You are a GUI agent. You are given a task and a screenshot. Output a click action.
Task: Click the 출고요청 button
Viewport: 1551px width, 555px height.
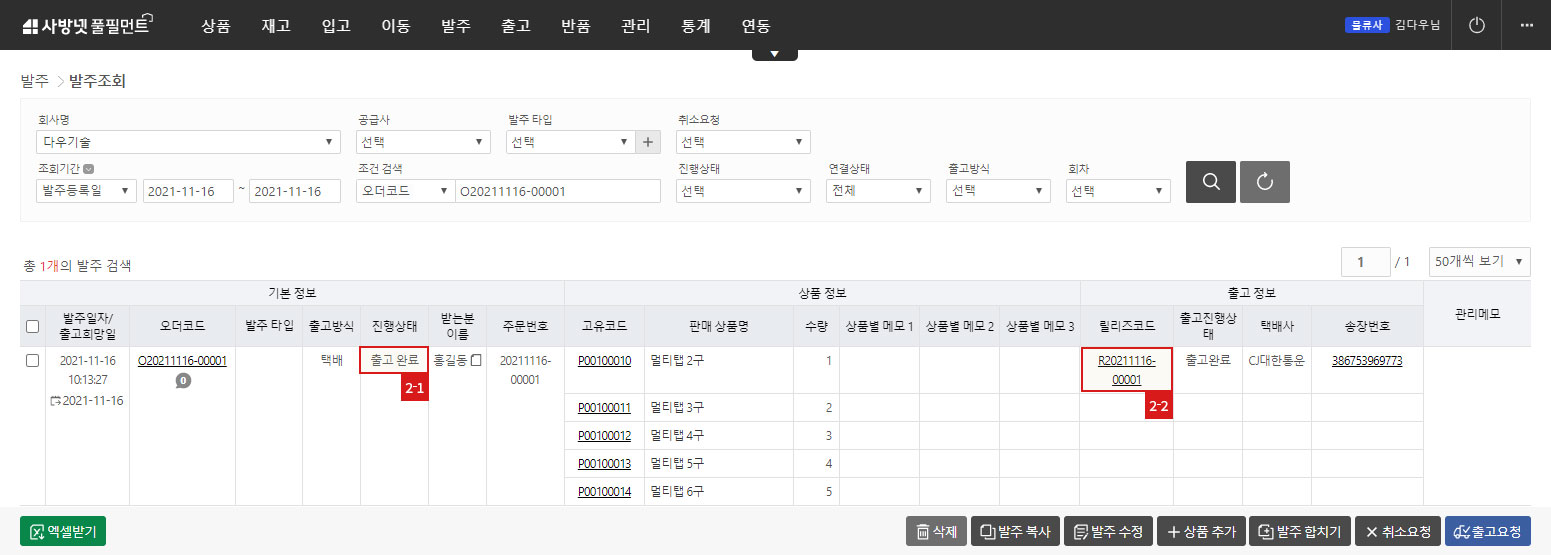point(1491,531)
